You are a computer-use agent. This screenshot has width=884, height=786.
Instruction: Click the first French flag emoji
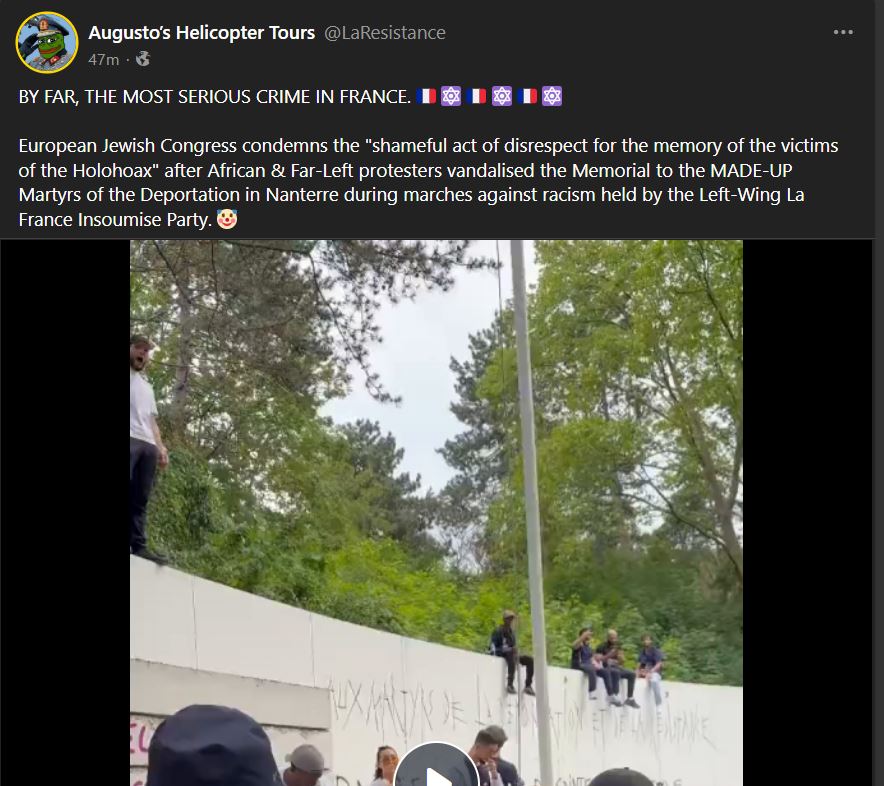coord(426,96)
